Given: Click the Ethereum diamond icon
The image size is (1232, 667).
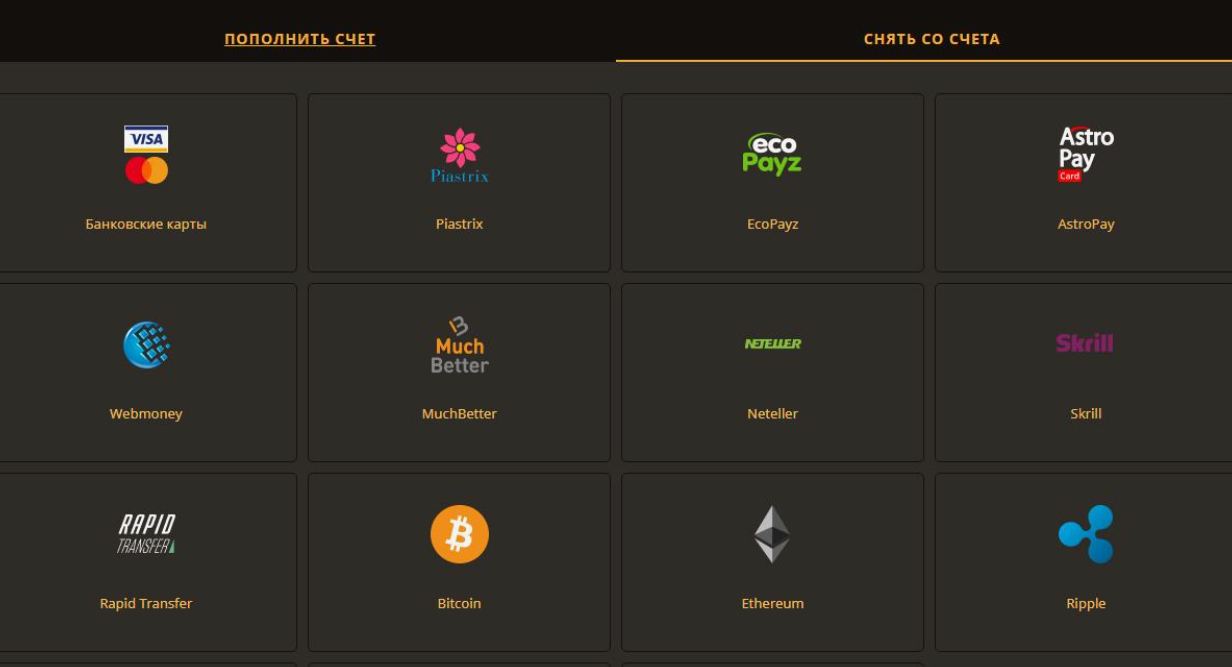Looking at the screenshot, I should click(772, 534).
